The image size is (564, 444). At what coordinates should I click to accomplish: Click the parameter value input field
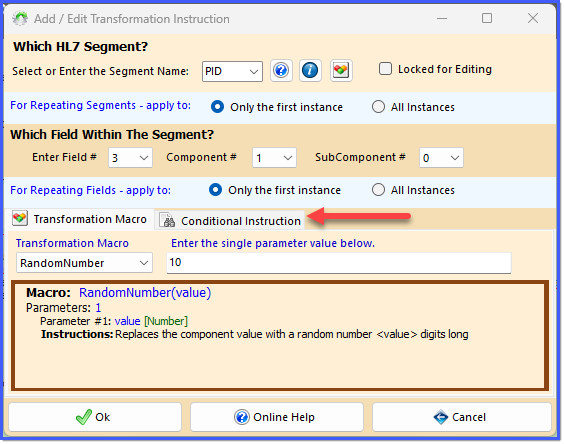[338, 263]
